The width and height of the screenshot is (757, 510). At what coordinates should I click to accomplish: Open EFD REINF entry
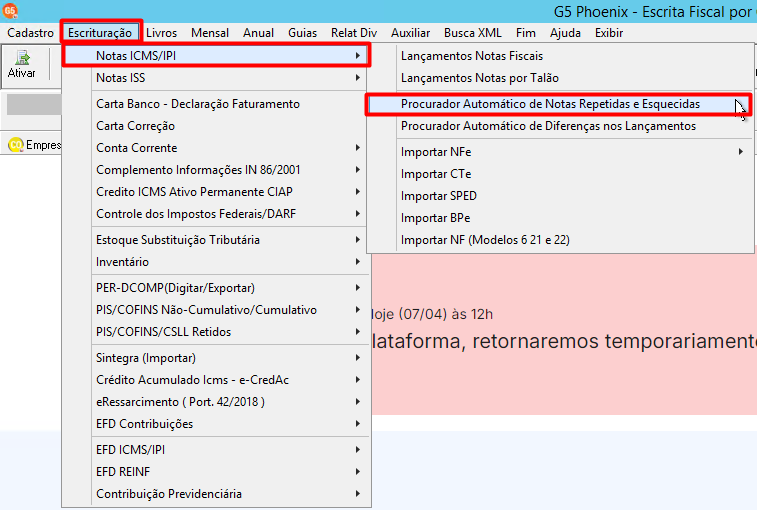coord(216,471)
